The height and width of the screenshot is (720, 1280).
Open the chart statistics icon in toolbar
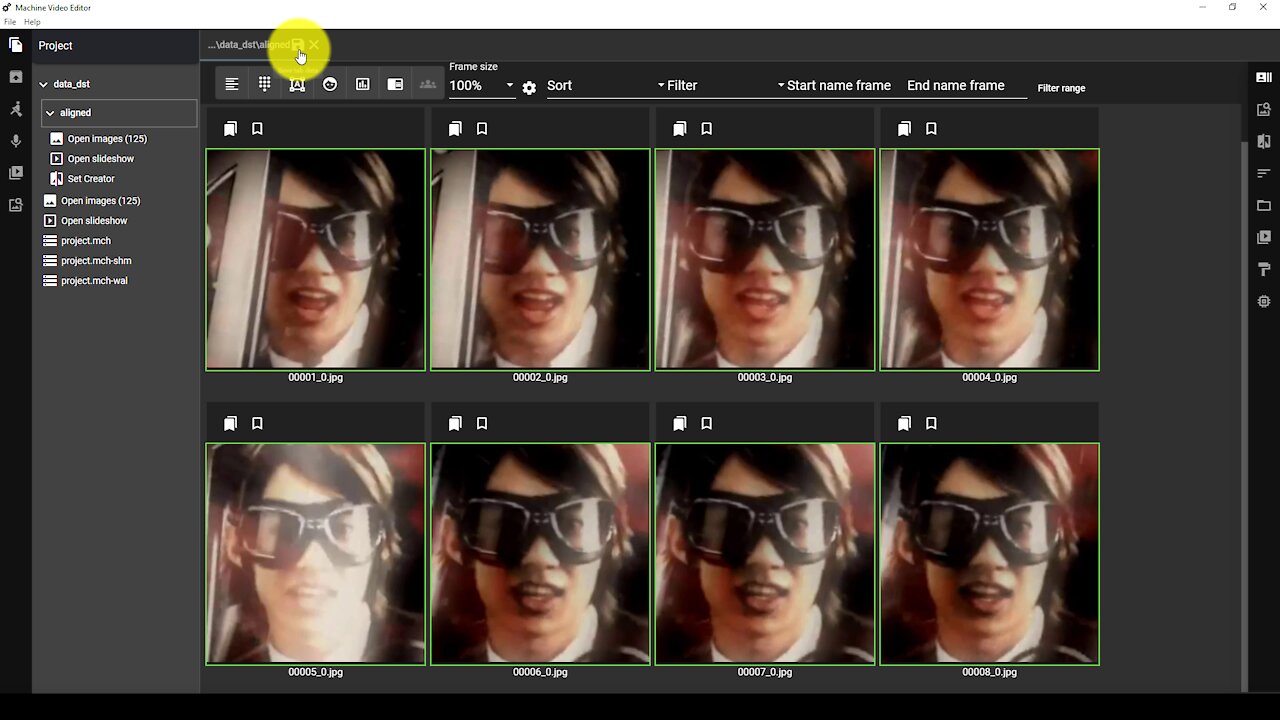(363, 85)
